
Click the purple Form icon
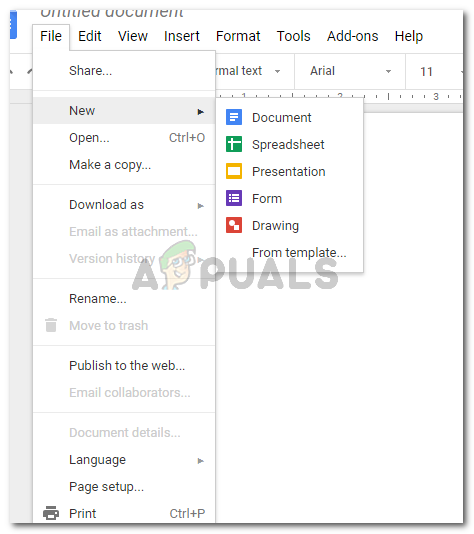(x=234, y=198)
